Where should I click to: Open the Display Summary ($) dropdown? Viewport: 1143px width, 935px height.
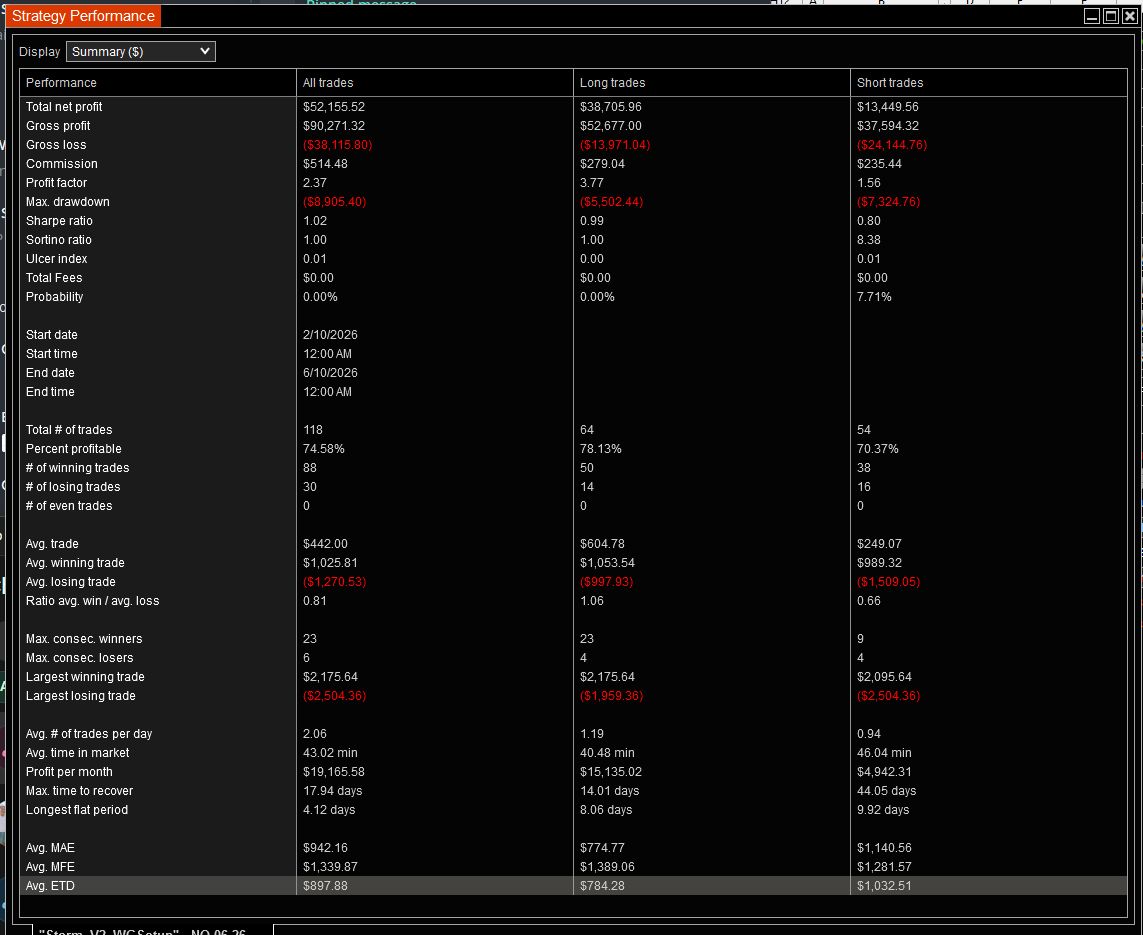point(141,52)
